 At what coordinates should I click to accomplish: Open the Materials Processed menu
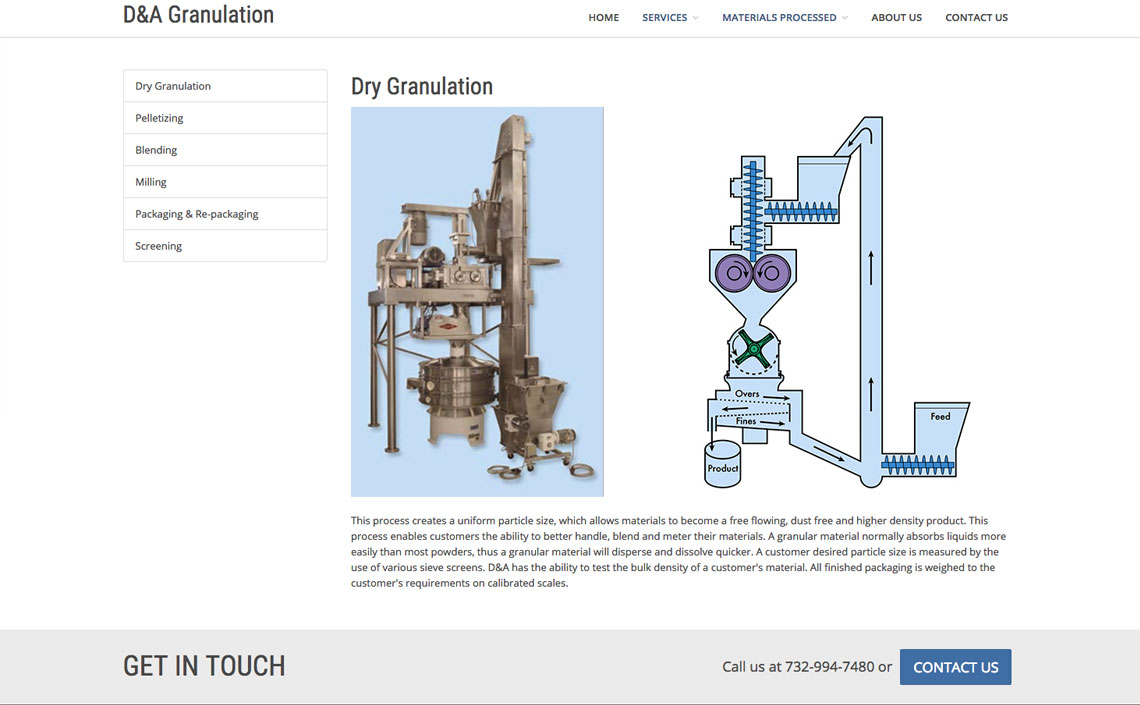(x=779, y=17)
